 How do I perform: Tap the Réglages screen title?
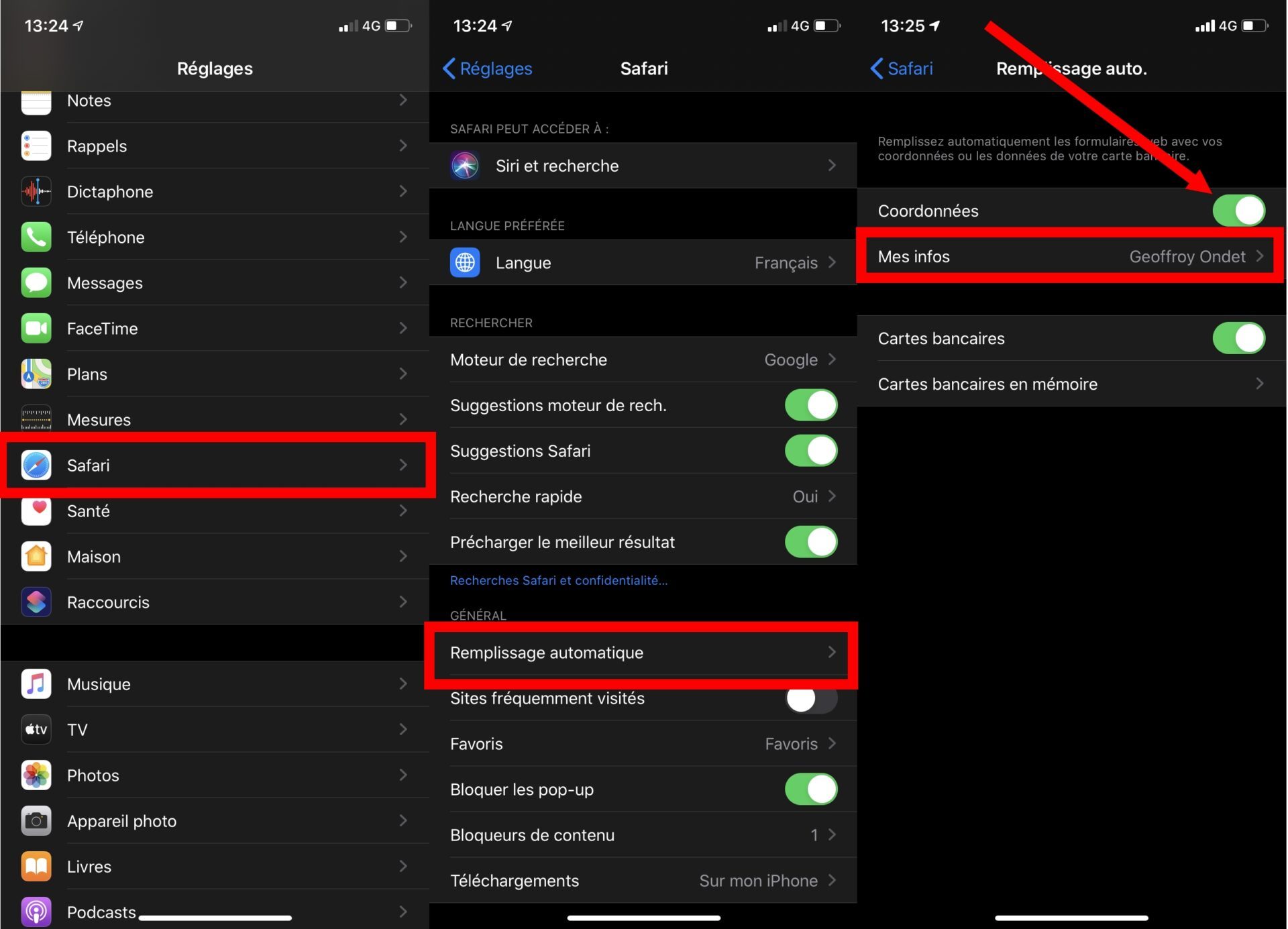[x=215, y=68]
